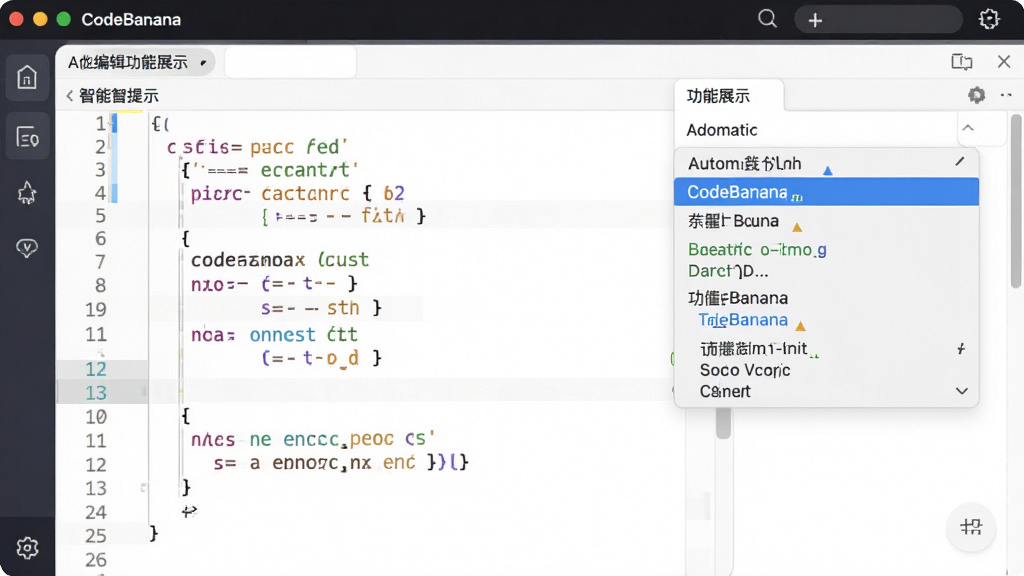Open the Home icon in the sidebar
Image resolution: width=1024 pixels, height=576 pixels.
(27, 77)
